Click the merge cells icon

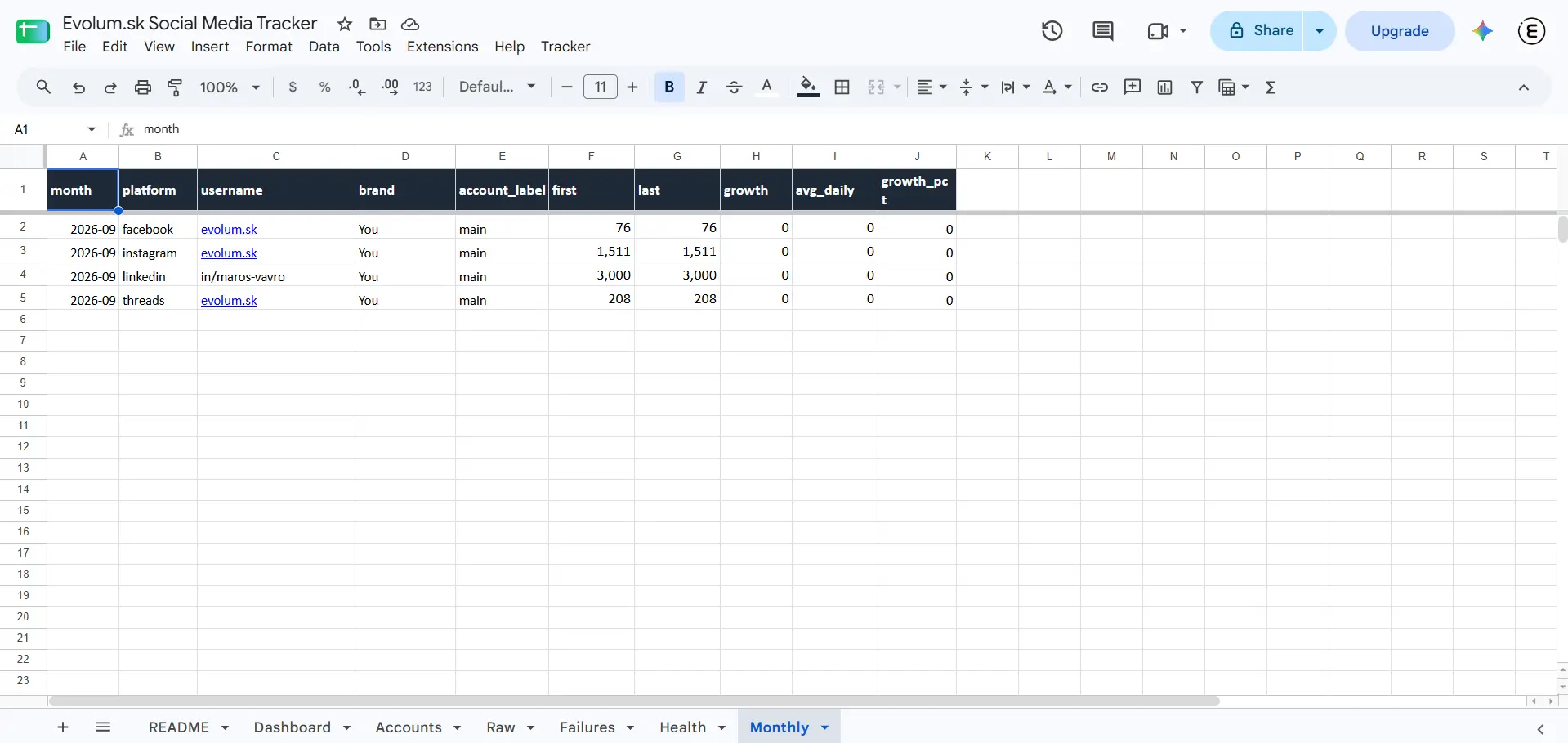pos(876,87)
